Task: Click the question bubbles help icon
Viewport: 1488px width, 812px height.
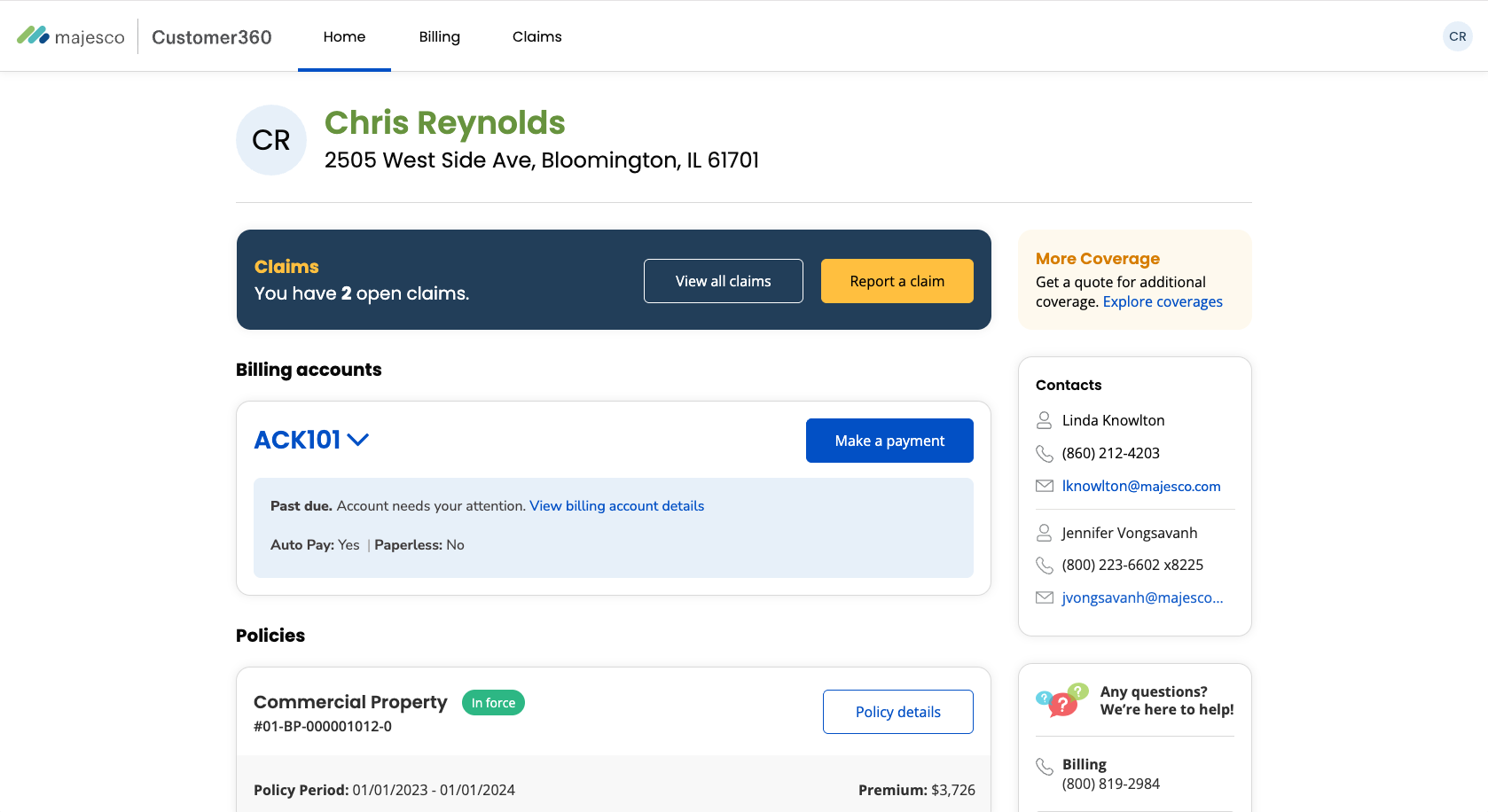Action: click(1061, 700)
